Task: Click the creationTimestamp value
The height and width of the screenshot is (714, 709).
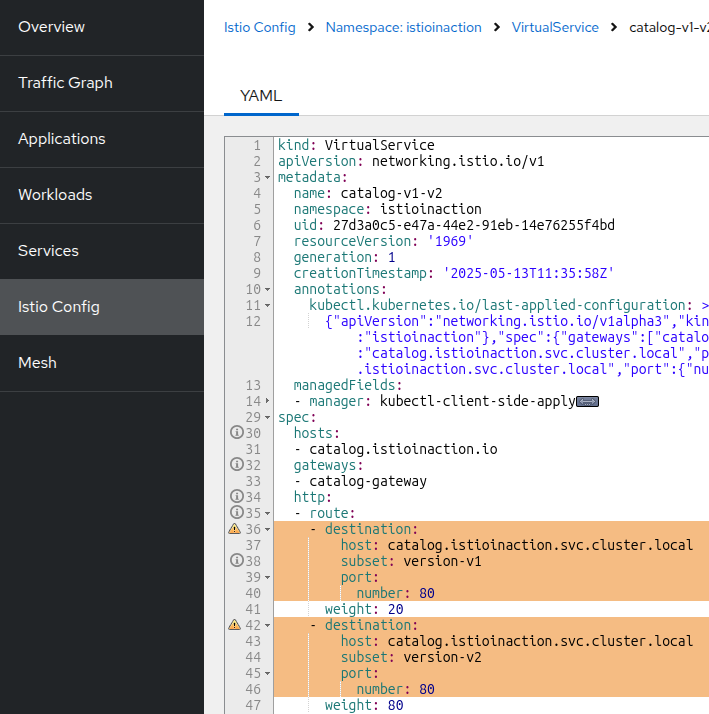Action: pos(528,274)
